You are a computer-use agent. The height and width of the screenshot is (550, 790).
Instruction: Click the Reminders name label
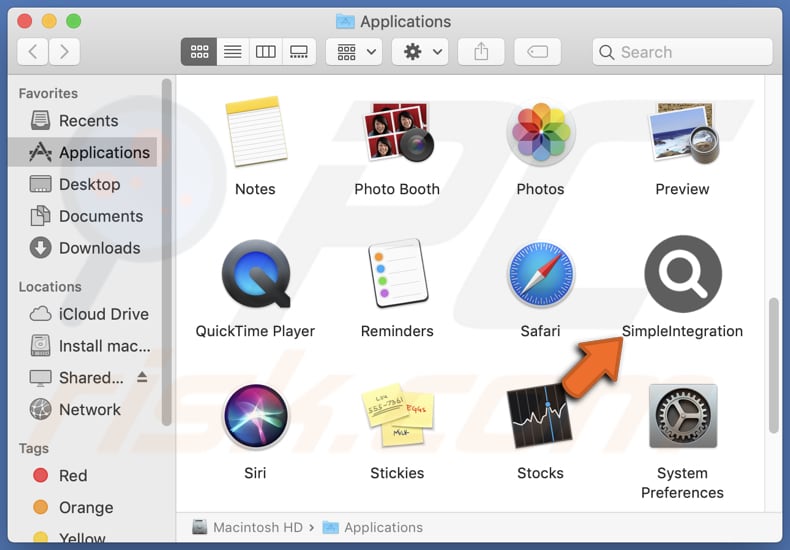(397, 331)
